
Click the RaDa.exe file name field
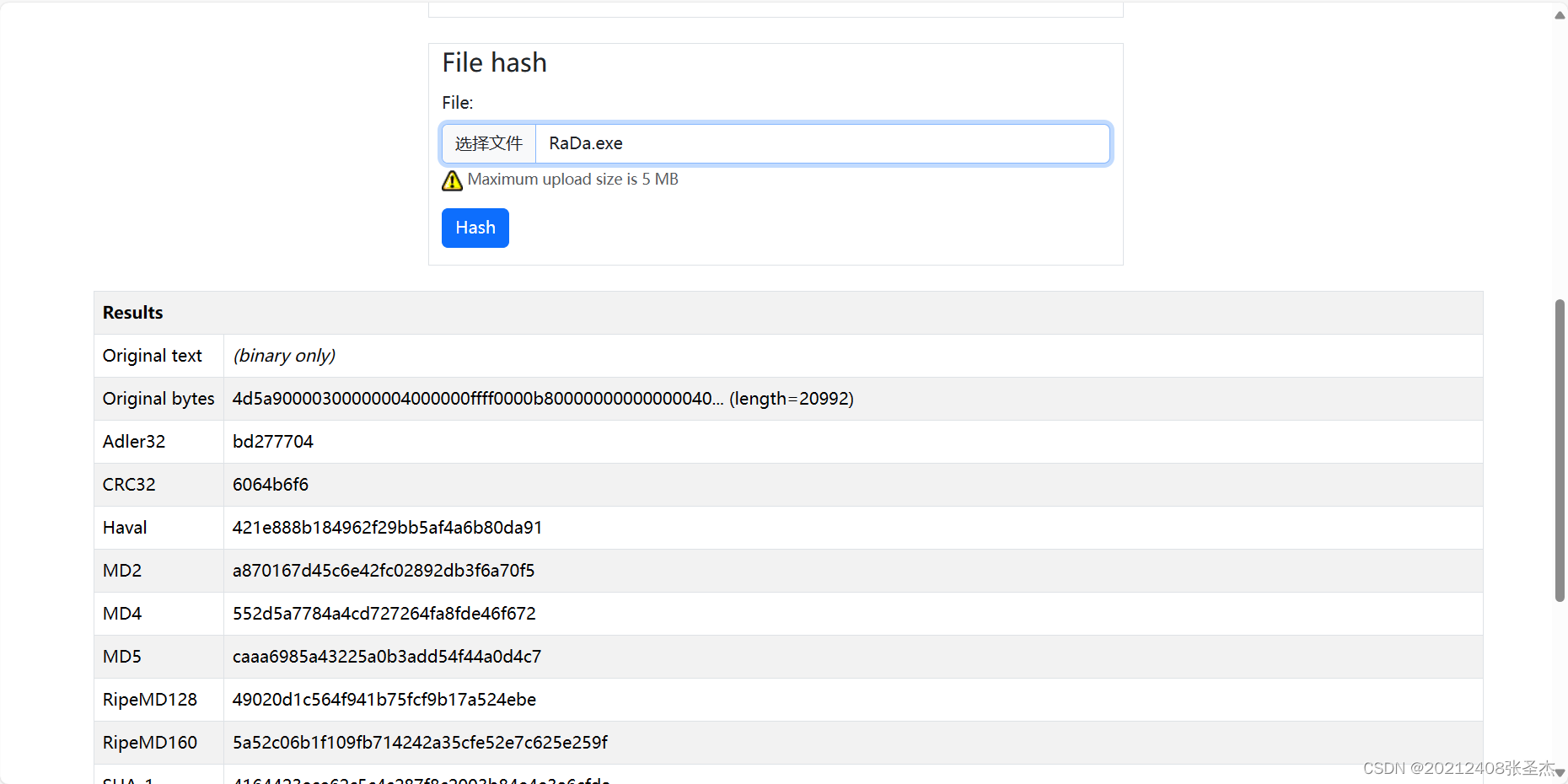click(x=822, y=143)
